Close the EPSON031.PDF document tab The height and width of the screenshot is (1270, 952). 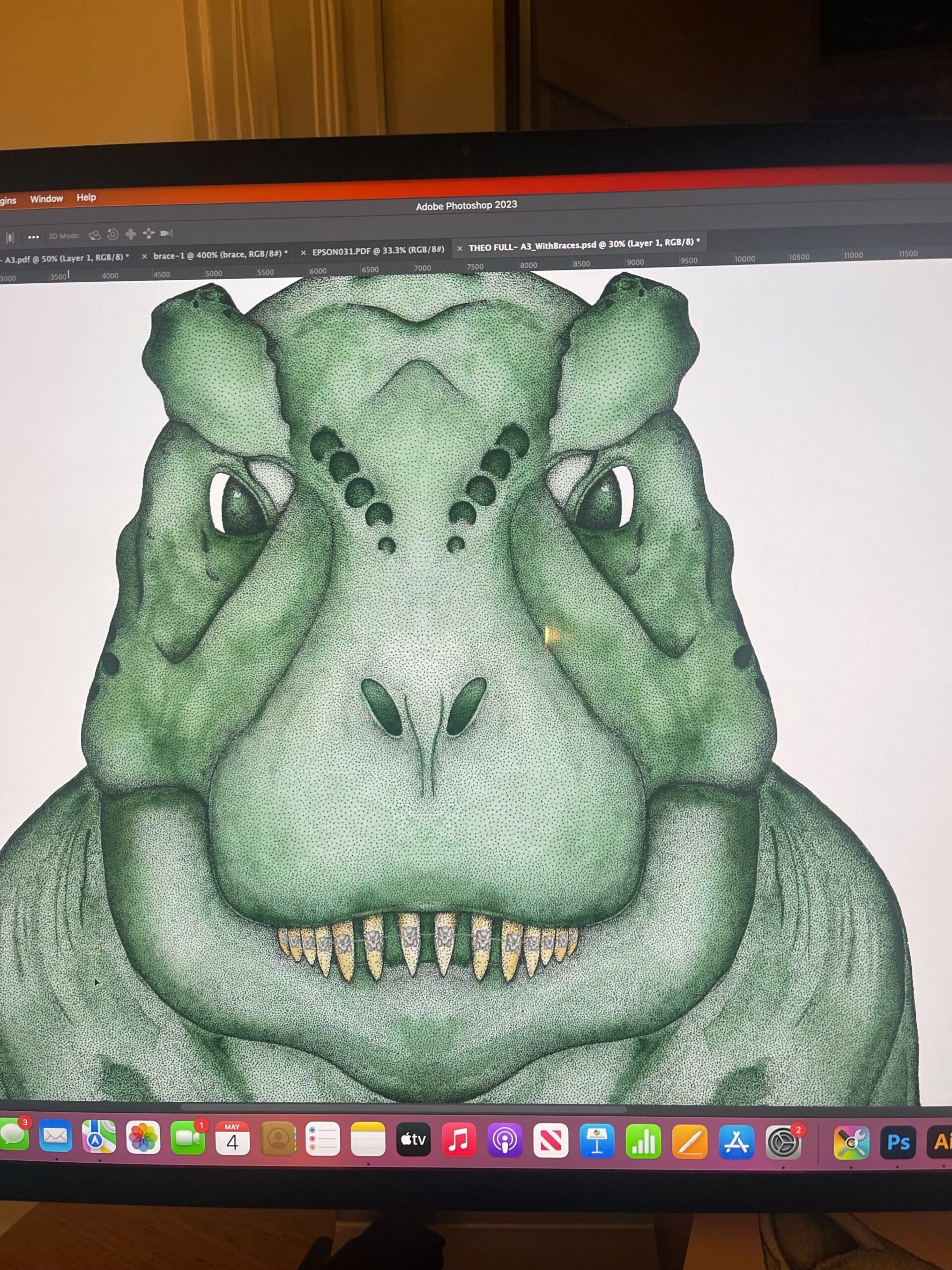click(x=303, y=253)
